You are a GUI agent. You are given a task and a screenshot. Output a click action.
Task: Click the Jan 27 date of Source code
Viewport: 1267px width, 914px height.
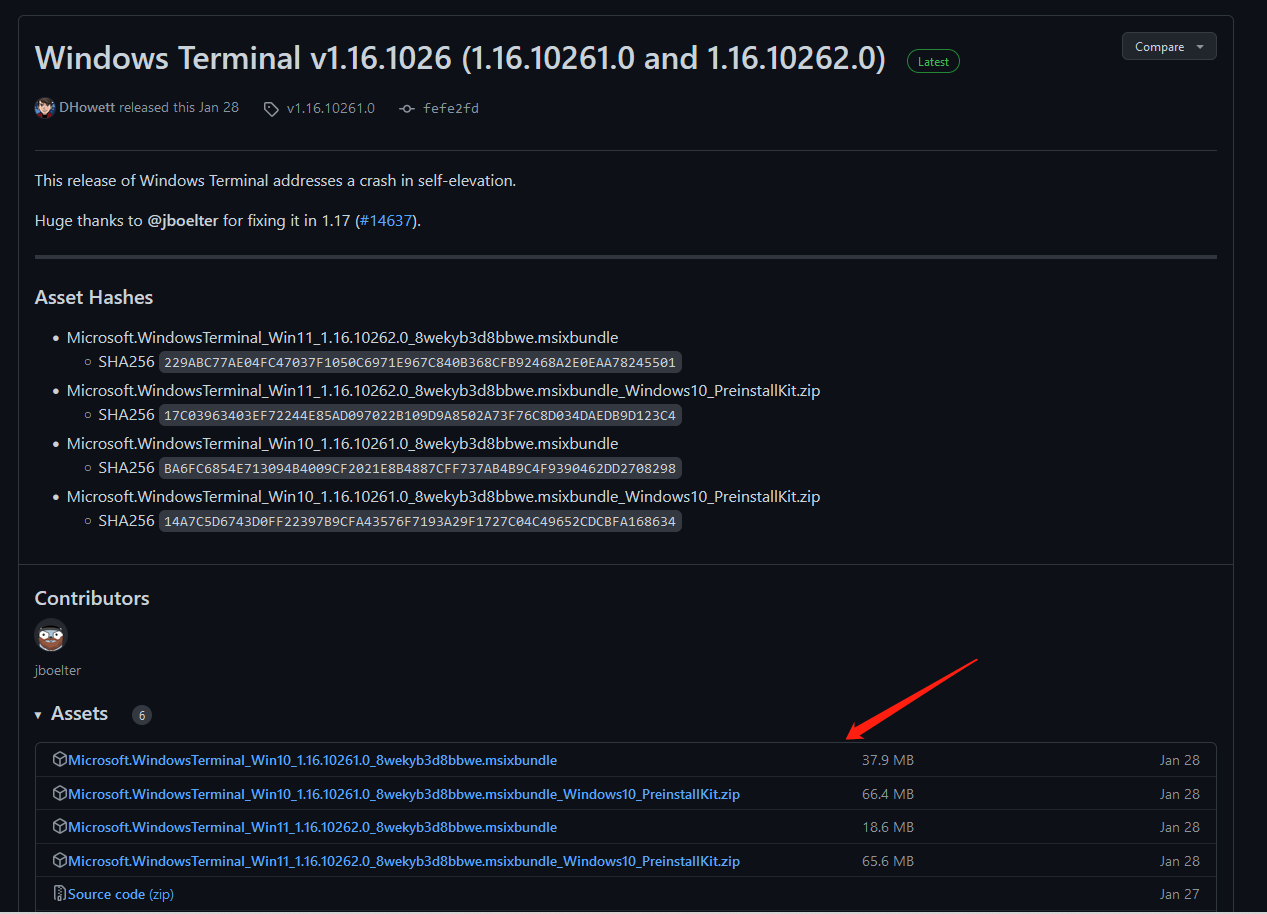point(1180,894)
